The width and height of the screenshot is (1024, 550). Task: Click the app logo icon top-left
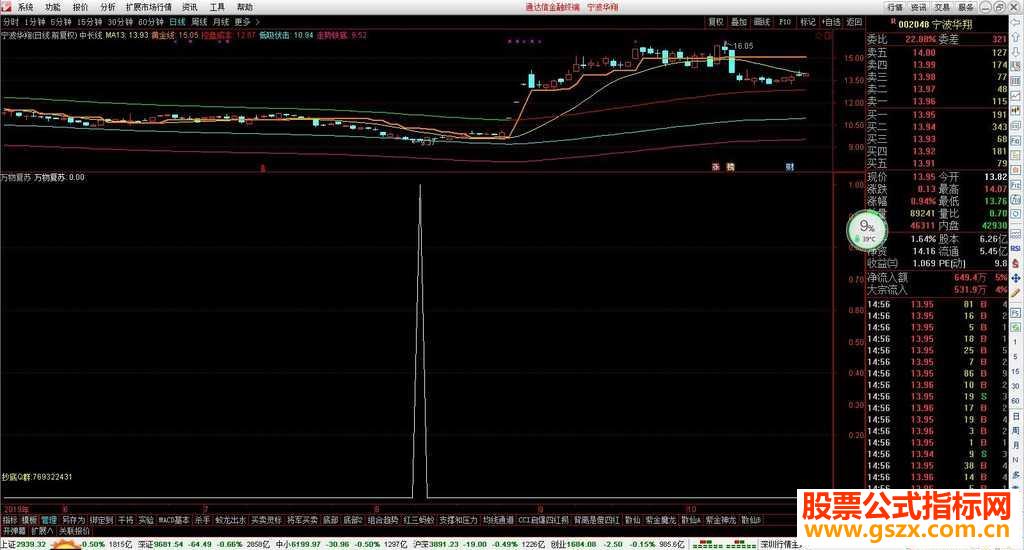coord(7,7)
